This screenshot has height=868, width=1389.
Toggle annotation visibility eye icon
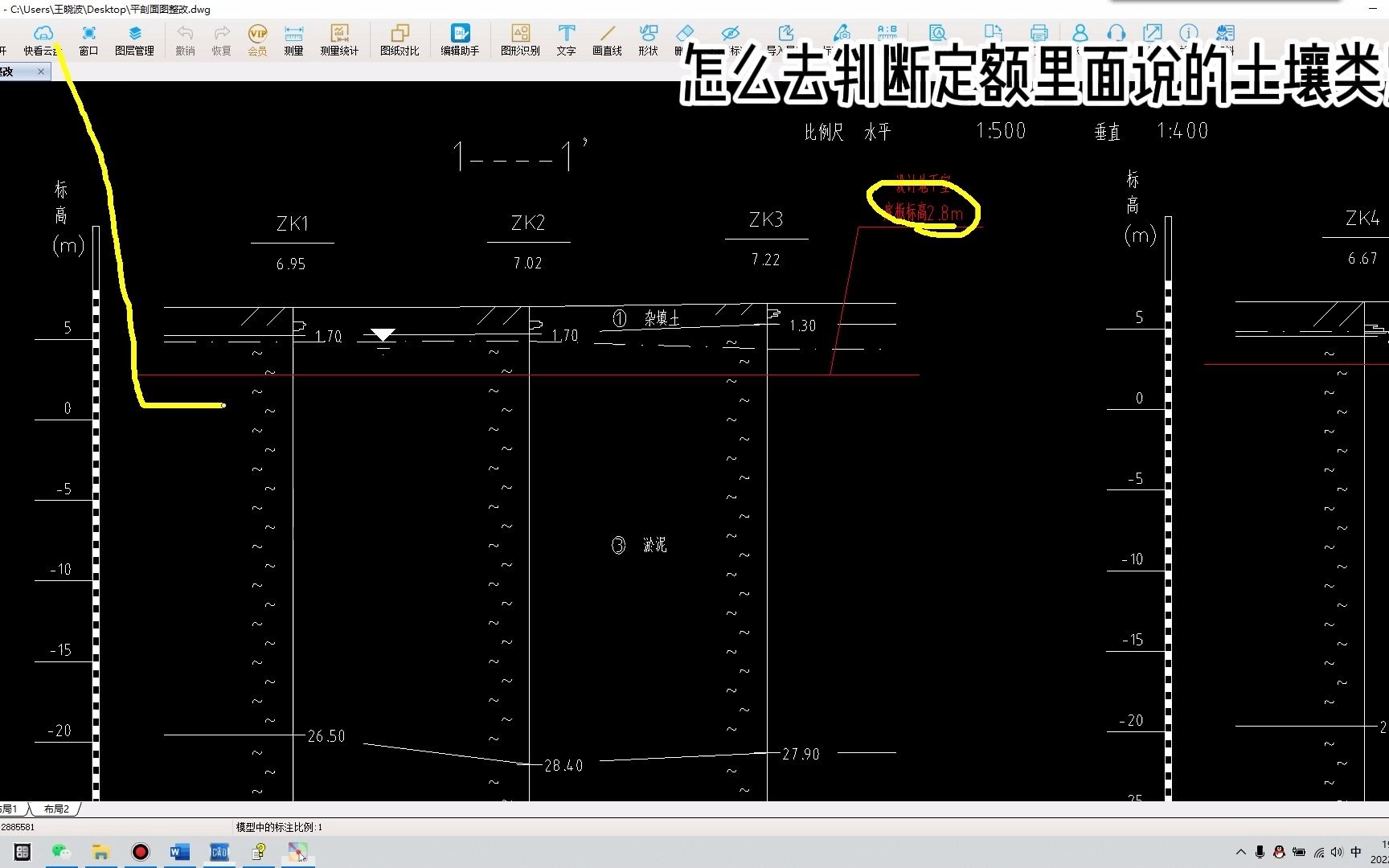click(x=730, y=33)
